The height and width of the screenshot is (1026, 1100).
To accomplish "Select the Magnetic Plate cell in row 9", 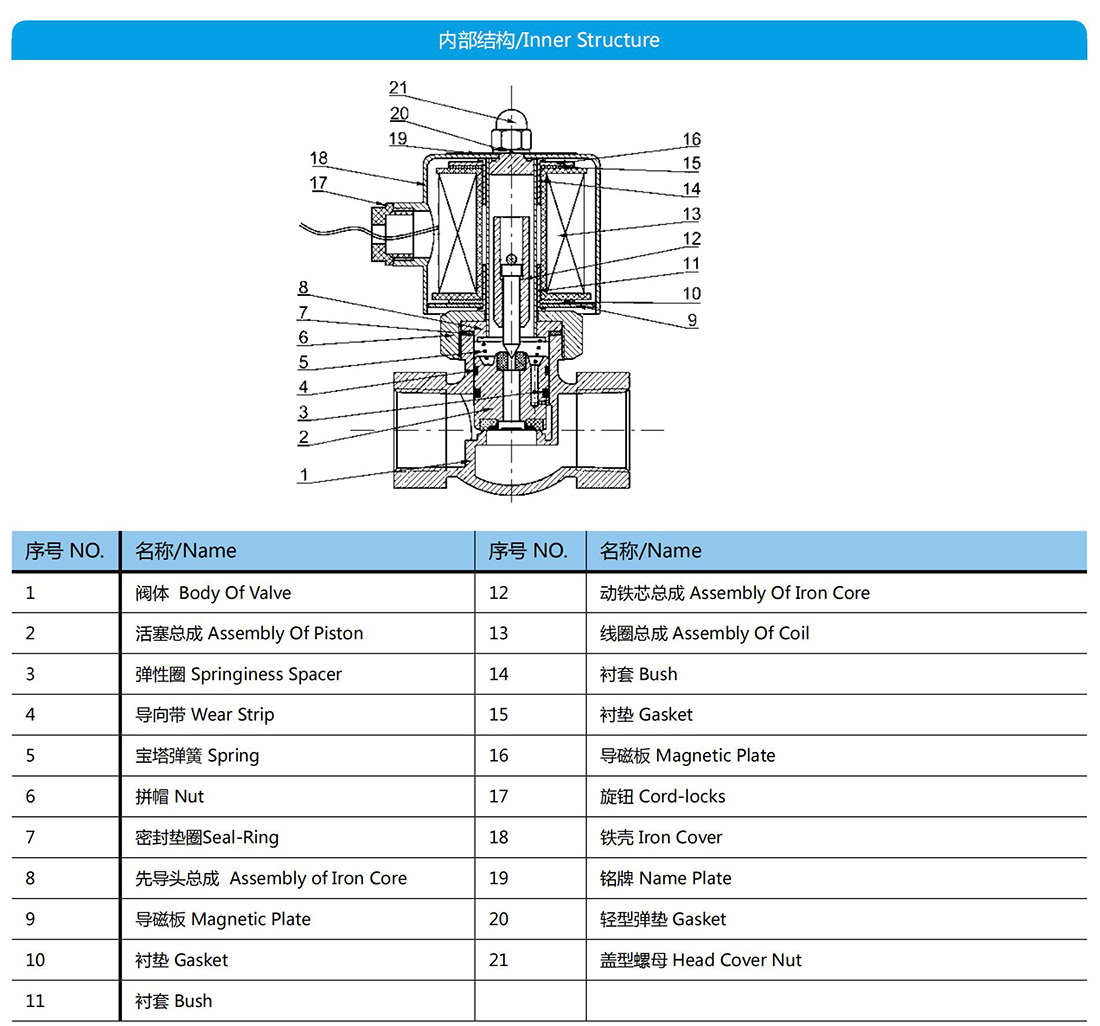I will point(298,919).
